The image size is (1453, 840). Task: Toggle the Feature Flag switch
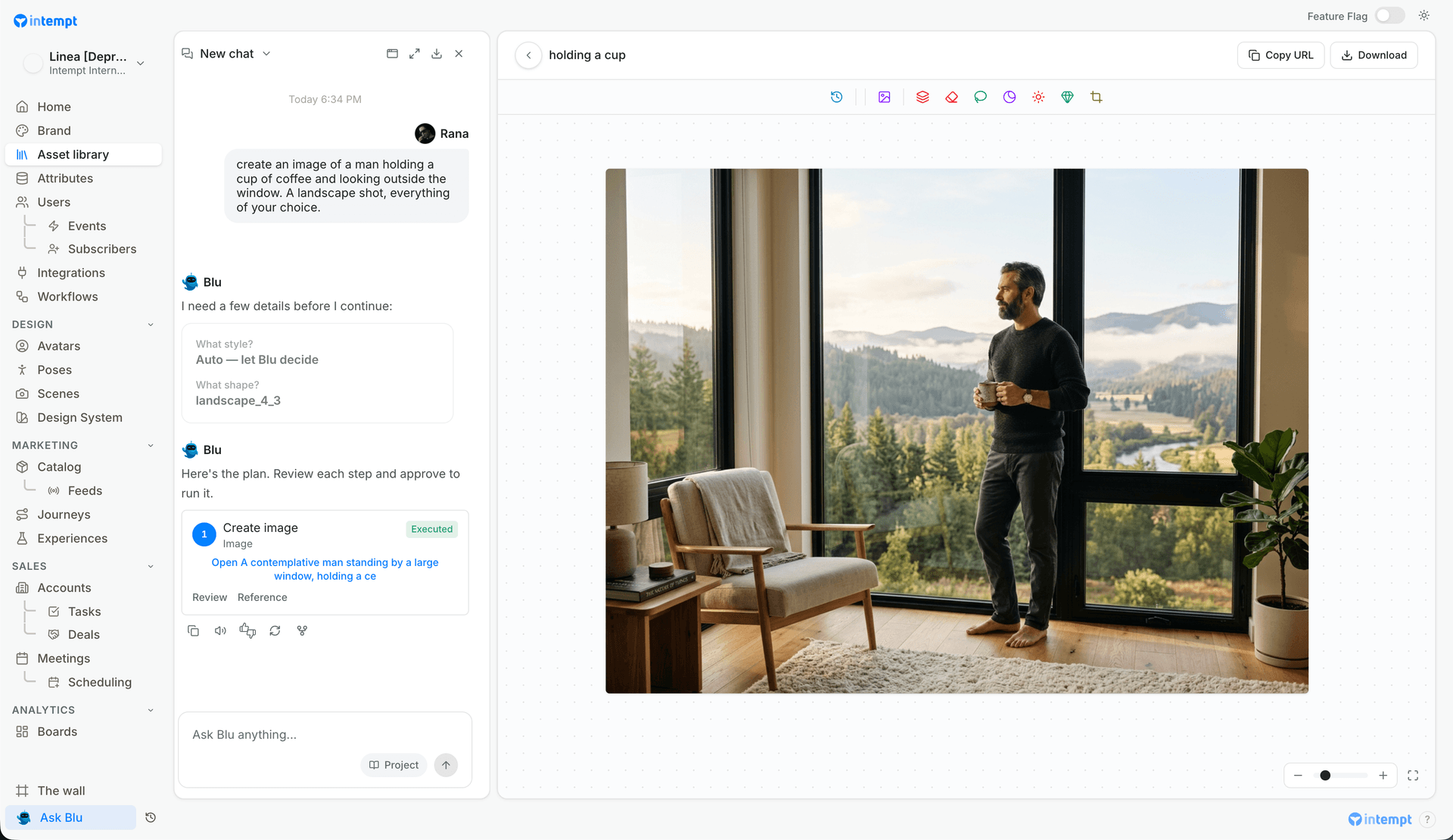click(x=1389, y=16)
